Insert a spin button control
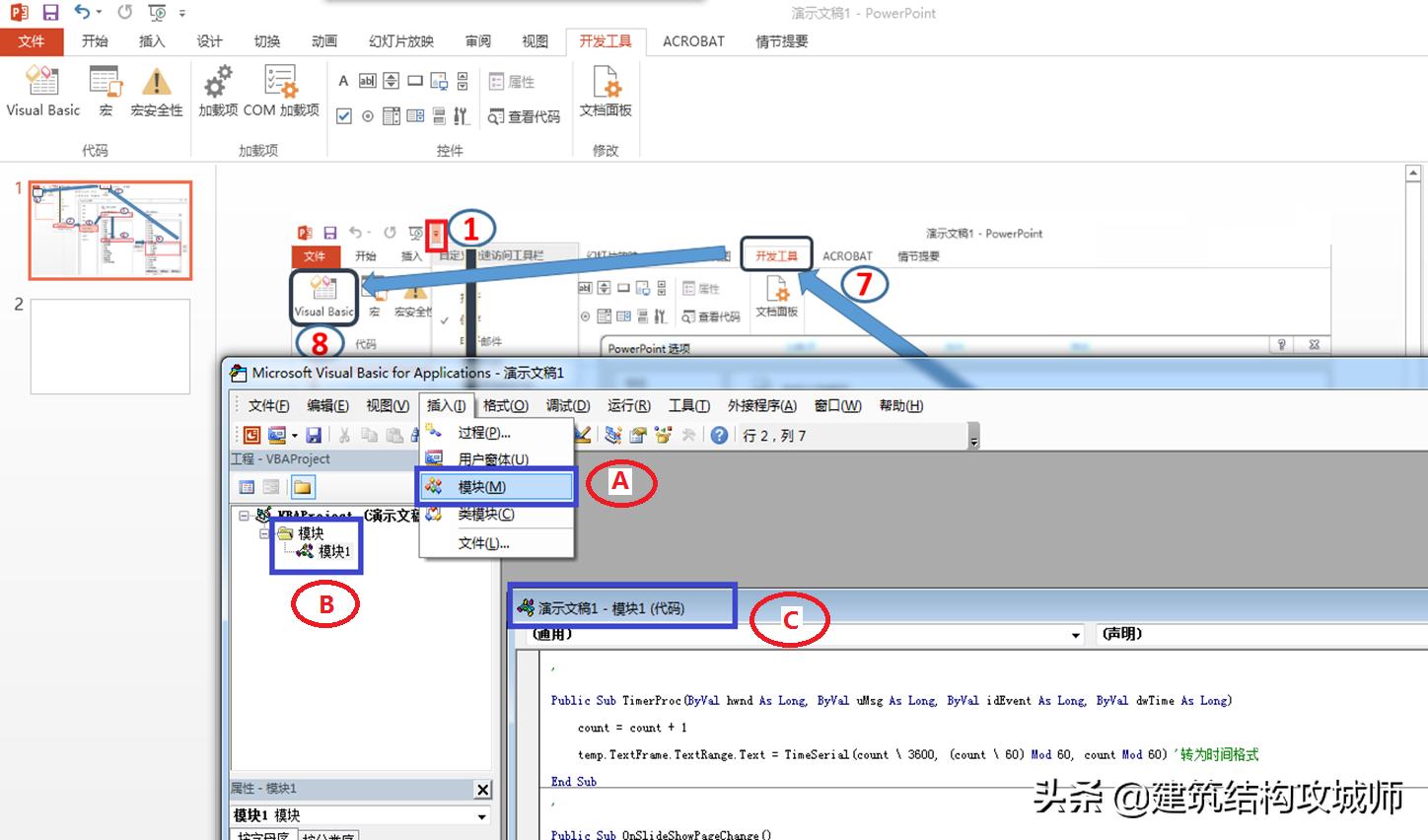The image size is (1428, 840). click(x=391, y=81)
